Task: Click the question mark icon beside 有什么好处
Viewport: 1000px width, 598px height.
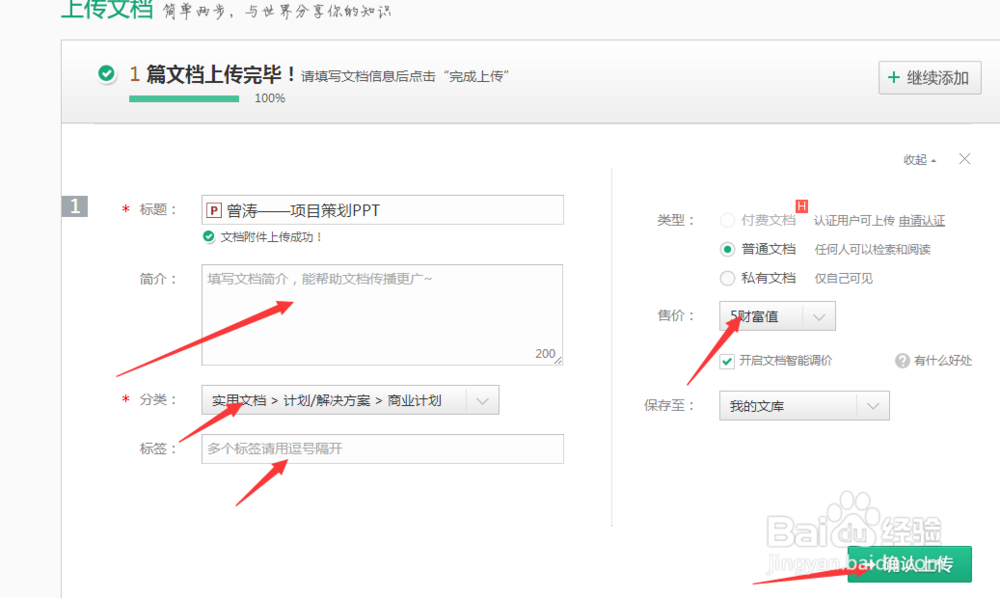Action: tap(903, 361)
